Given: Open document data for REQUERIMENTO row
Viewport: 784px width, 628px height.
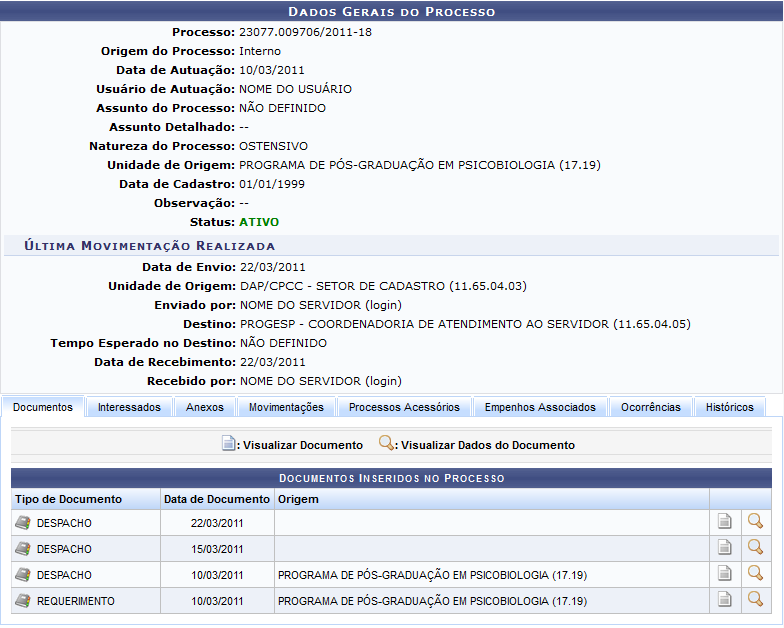Looking at the screenshot, I should (x=755, y=600).
